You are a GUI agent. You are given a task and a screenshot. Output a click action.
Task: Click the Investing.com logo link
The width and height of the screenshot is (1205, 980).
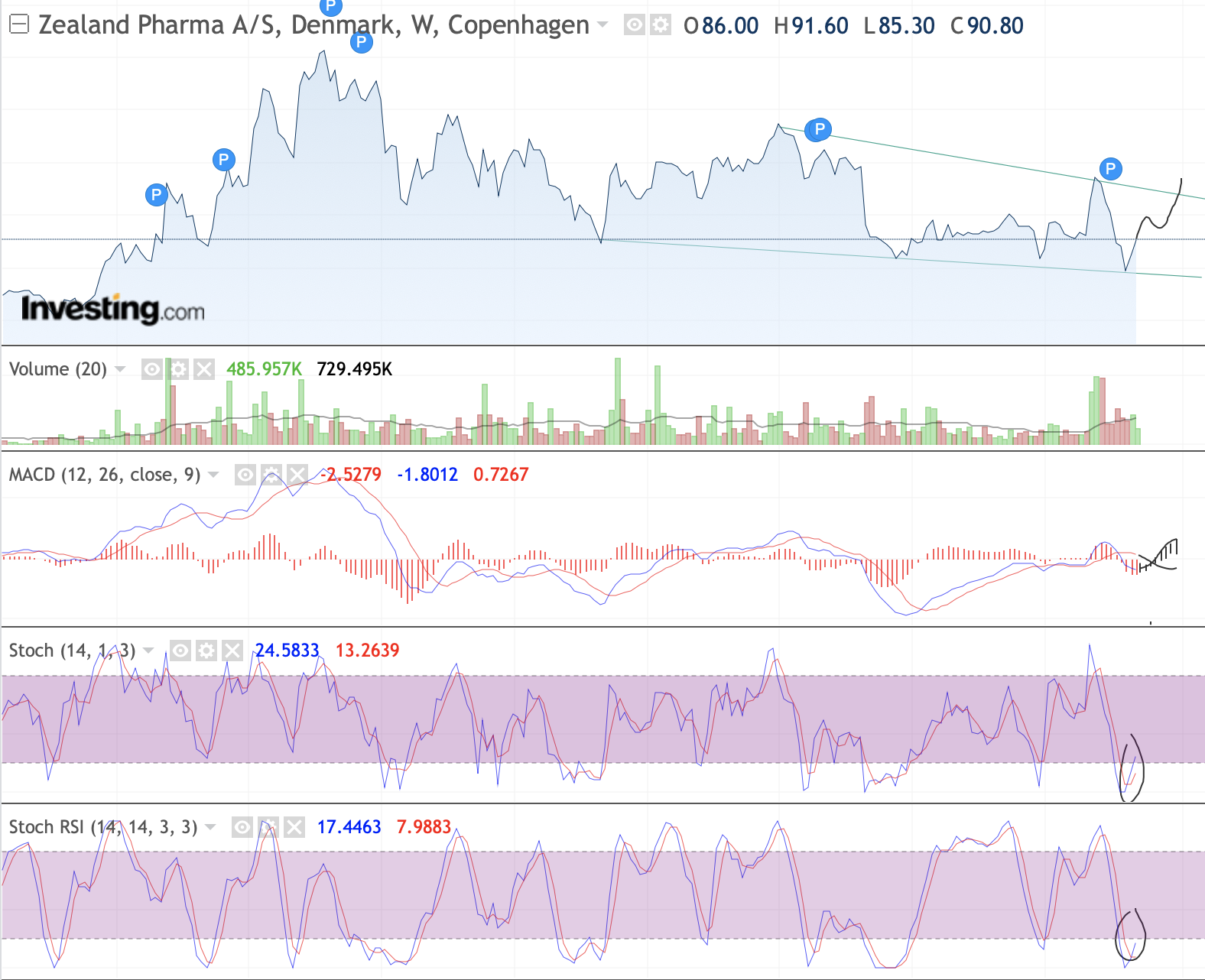tap(113, 309)
